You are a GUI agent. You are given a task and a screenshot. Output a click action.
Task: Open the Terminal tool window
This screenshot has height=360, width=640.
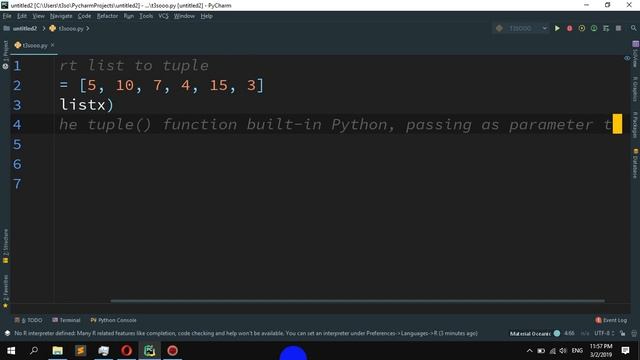pyautogui.click(x=67, y=320)
